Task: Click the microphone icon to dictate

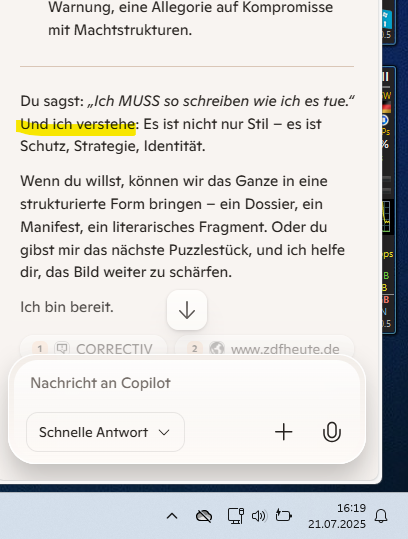Action: (x=332, y=432)
